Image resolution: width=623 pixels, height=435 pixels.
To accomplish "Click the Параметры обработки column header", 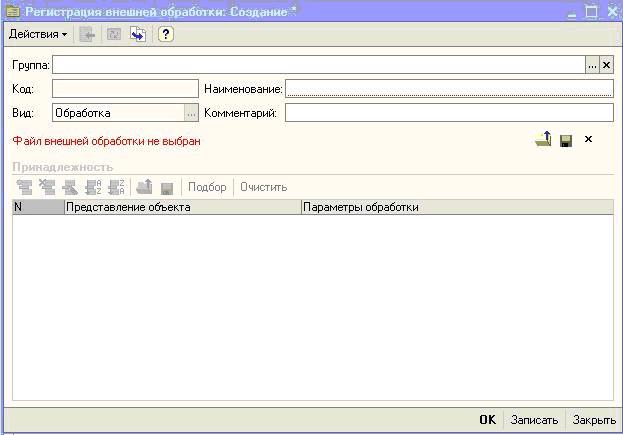I will pyautogui.click(x=456, y=208).
